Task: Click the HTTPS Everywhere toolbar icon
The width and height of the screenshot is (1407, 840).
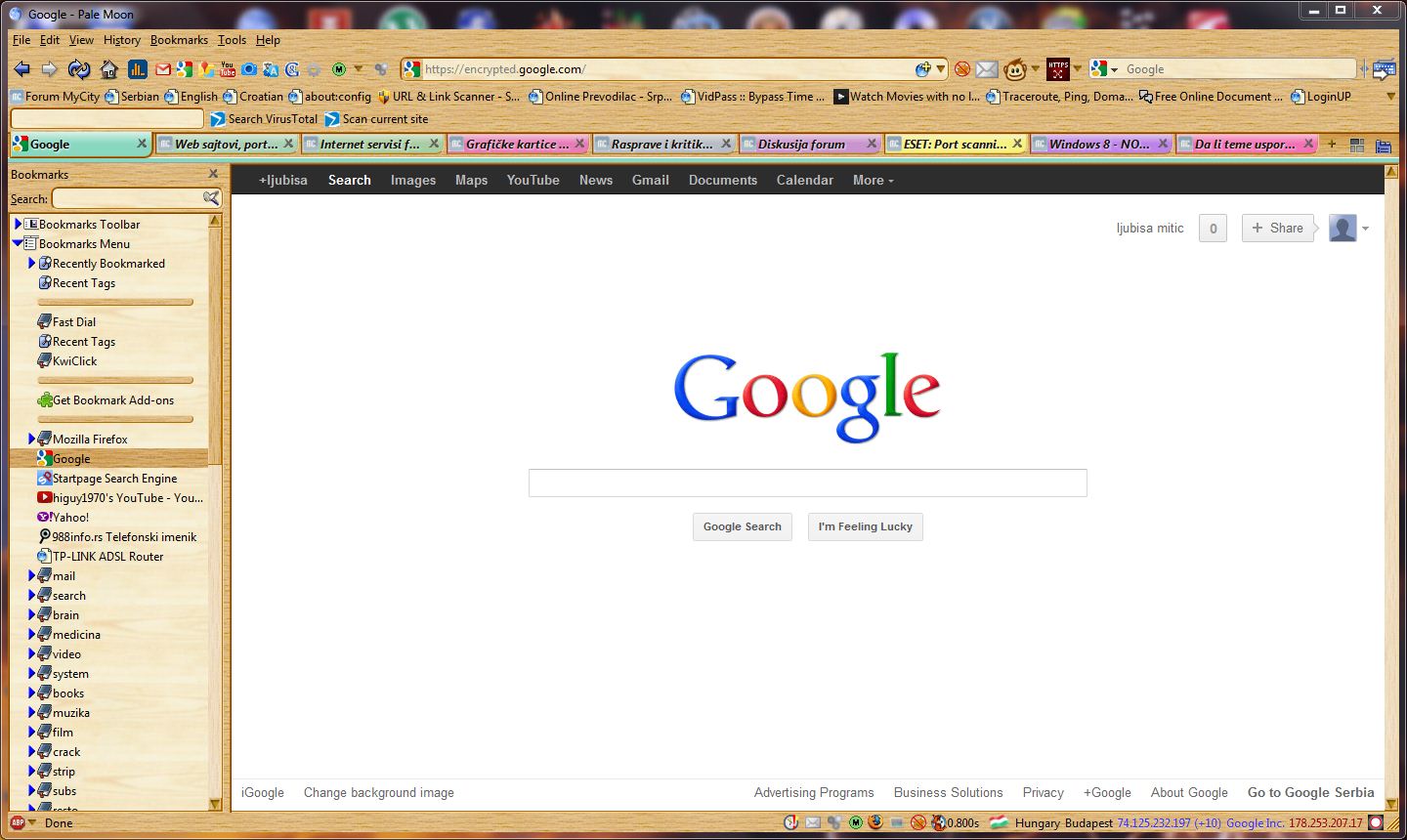Action: pyautogui.click(x=1058, y=69)
